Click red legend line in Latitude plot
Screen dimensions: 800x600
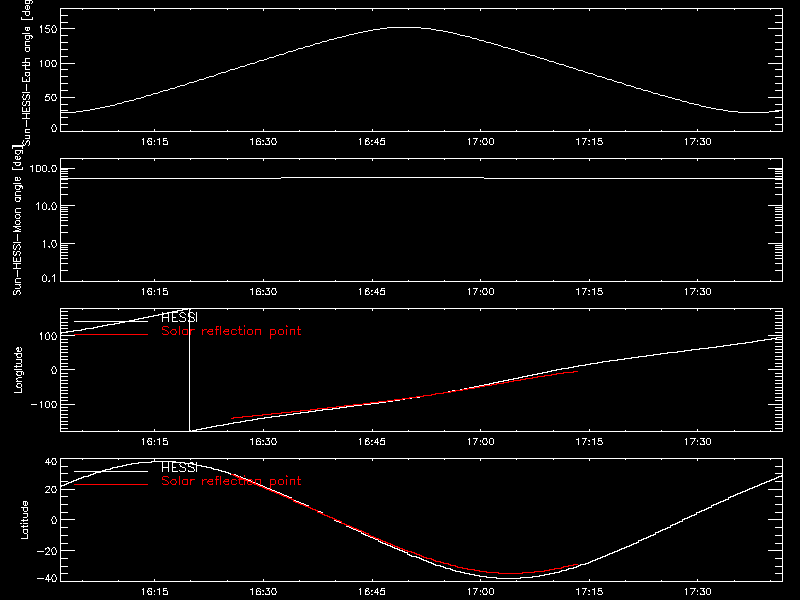[111, 484]
